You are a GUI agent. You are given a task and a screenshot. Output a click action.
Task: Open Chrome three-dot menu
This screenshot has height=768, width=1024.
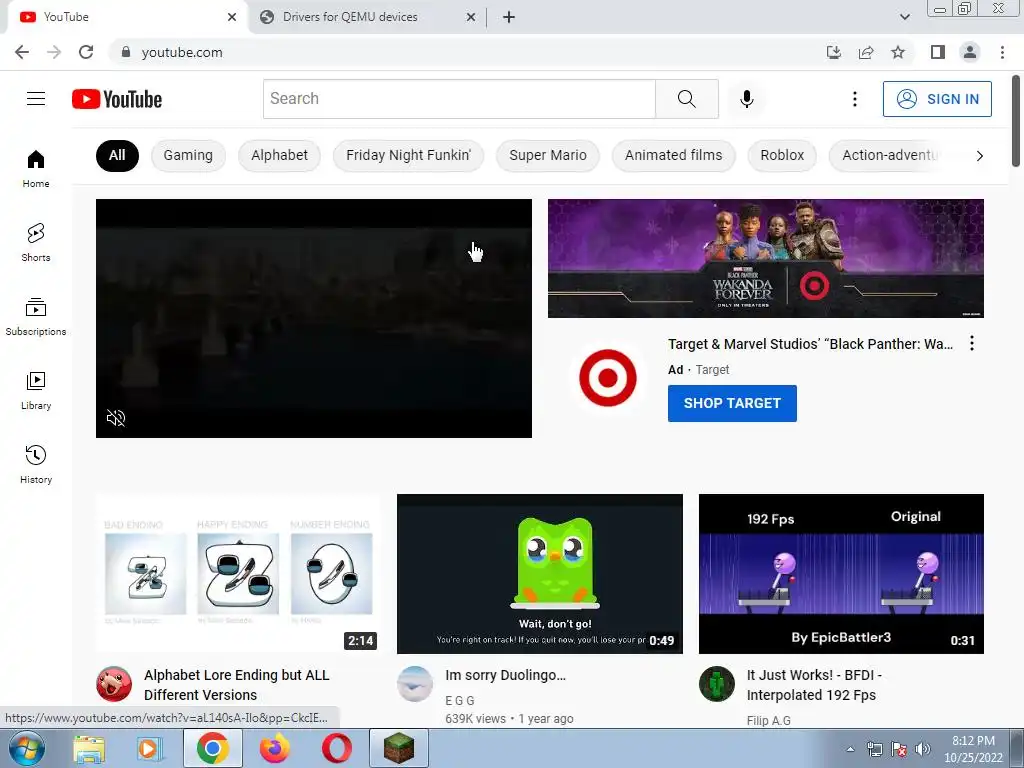tap(1002, 52)
